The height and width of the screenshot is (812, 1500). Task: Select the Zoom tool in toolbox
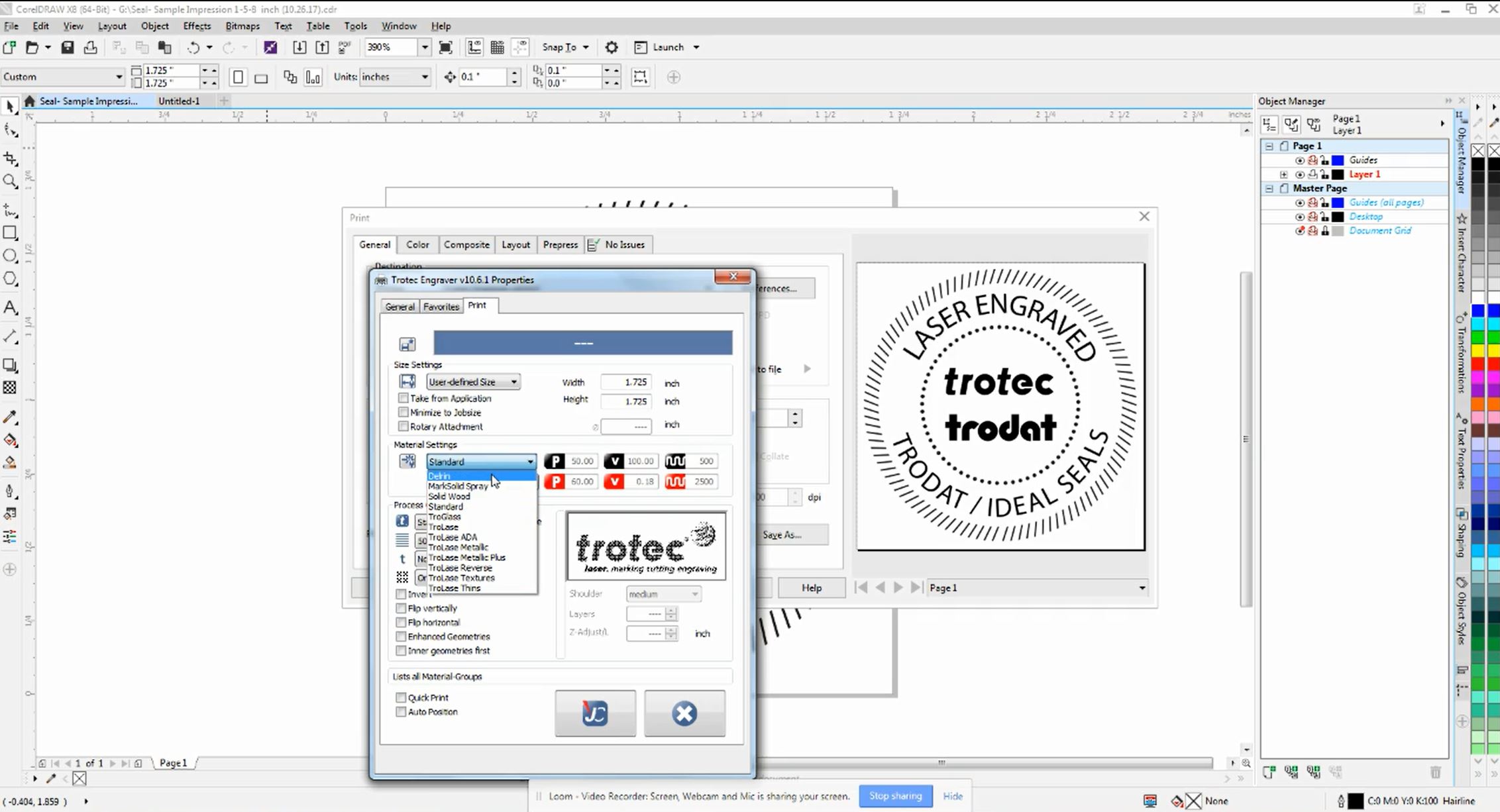10,181
